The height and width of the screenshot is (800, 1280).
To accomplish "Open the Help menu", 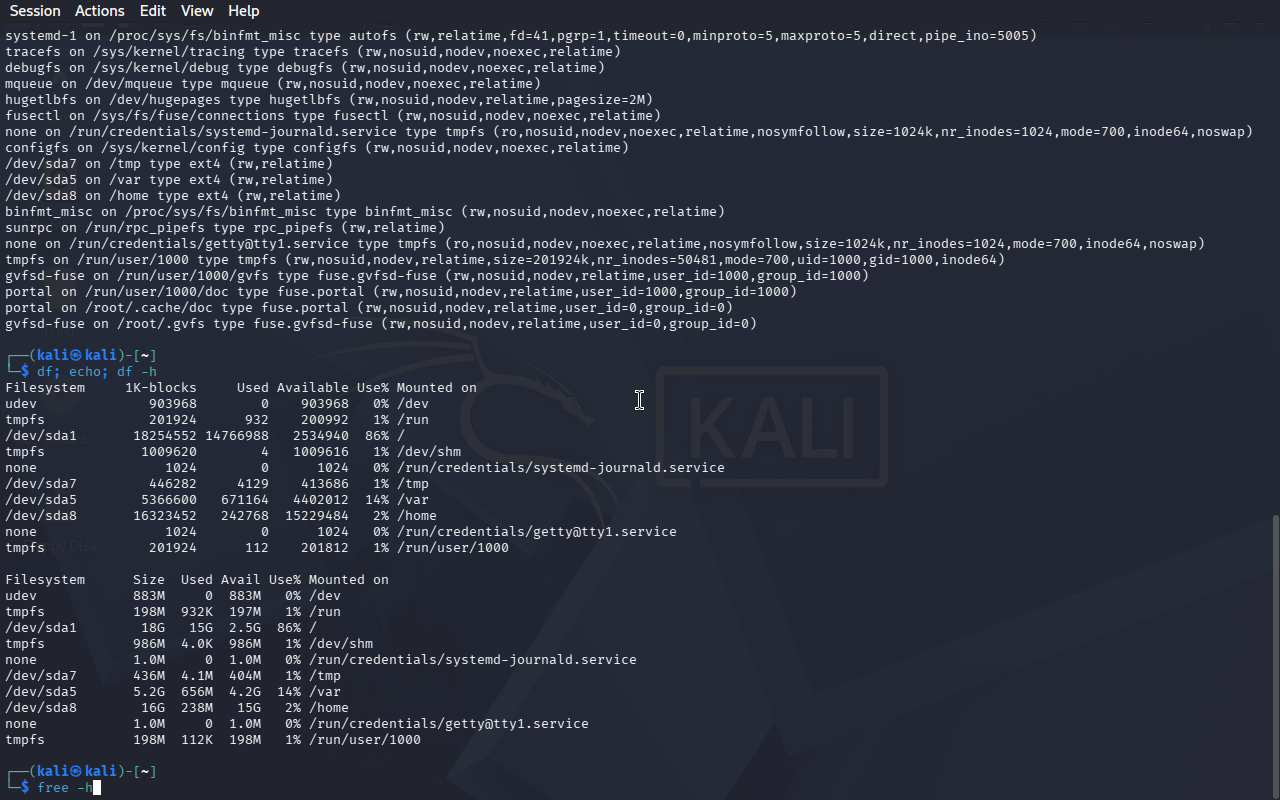I will coord(244,11).
